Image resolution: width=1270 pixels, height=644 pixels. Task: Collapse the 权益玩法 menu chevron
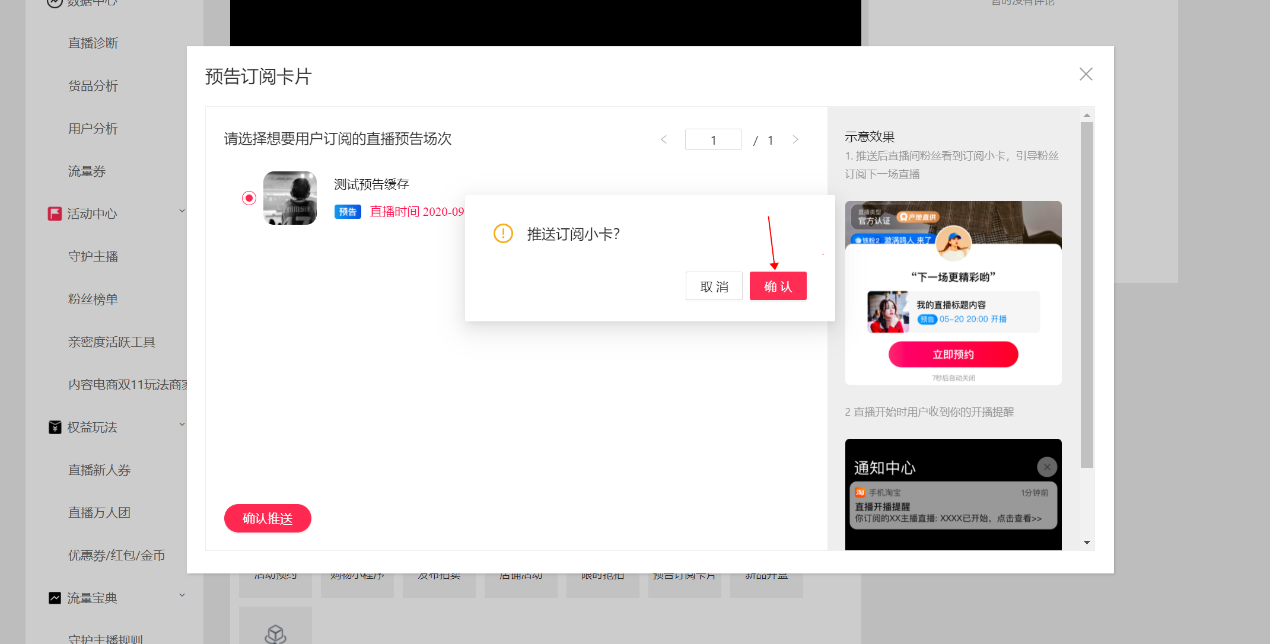point(182,425)
